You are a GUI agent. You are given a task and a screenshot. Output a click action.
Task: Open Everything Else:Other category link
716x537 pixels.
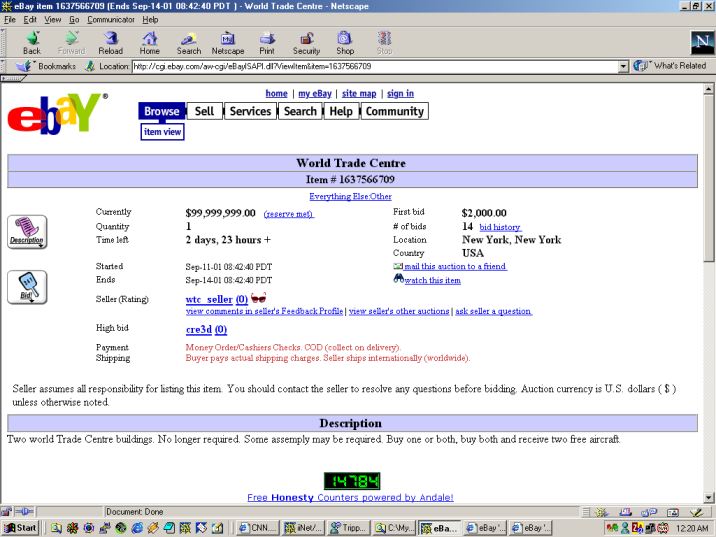pyautogui.click(x=350, y=196)
